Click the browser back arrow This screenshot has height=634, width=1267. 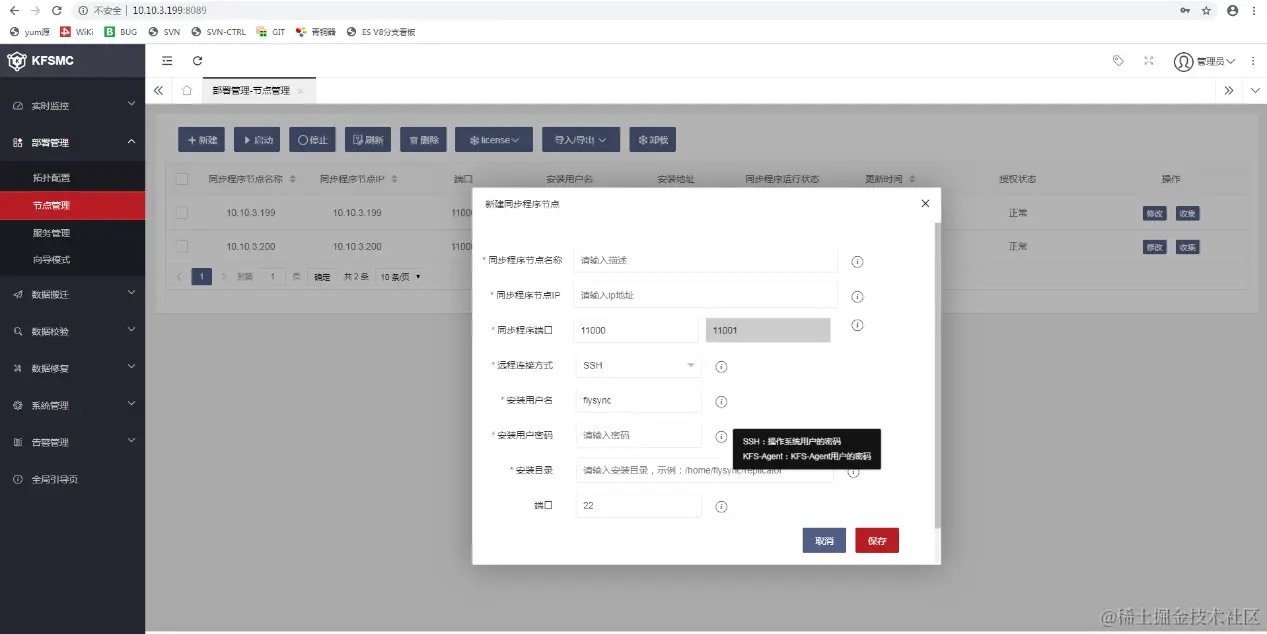[14, 10]
